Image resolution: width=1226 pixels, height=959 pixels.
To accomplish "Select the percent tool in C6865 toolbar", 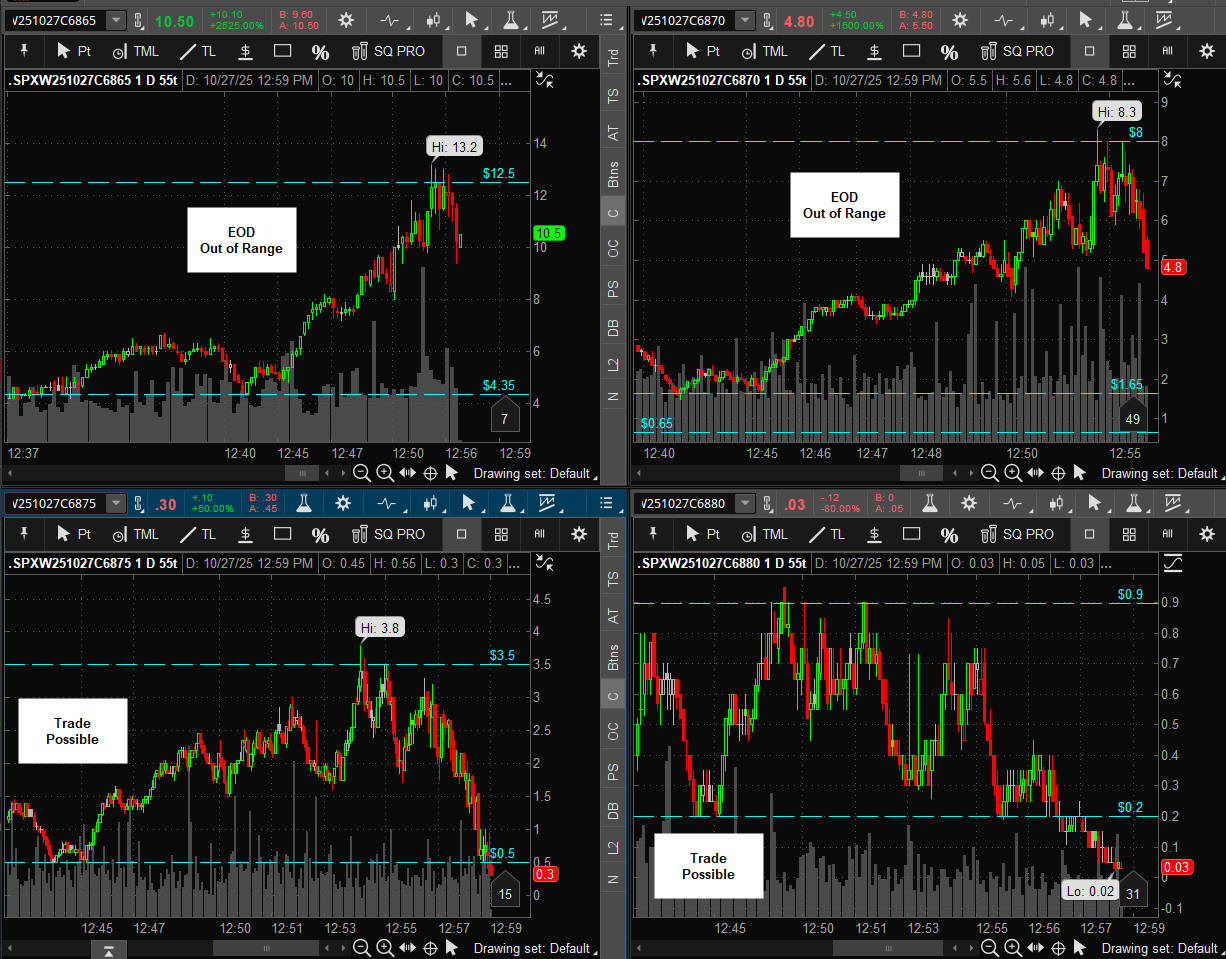I will click(320, 52).
